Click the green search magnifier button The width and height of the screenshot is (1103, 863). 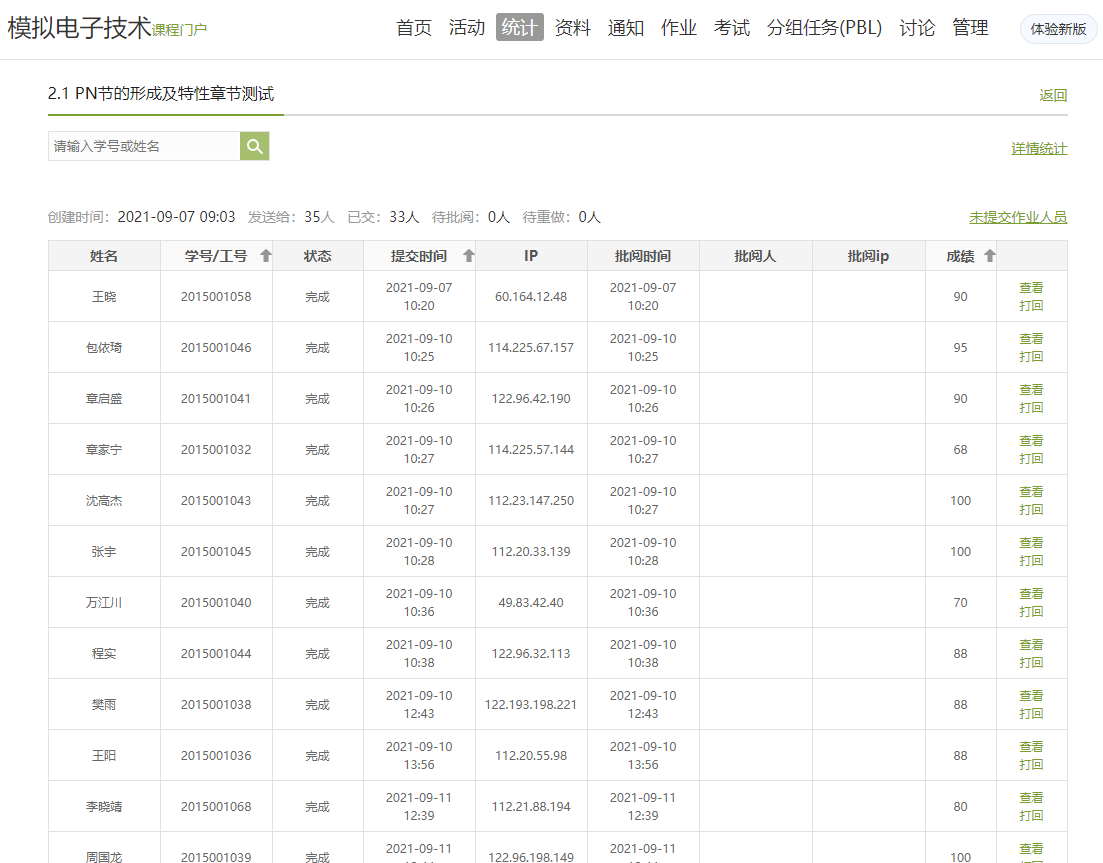pyautogui.click(x=254, y=146)
